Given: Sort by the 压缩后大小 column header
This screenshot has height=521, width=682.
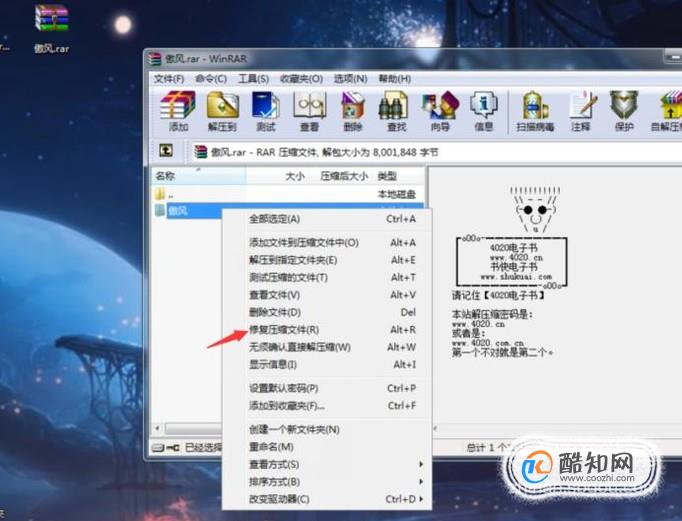Looking at the screenshot, I should click(343, 176).
